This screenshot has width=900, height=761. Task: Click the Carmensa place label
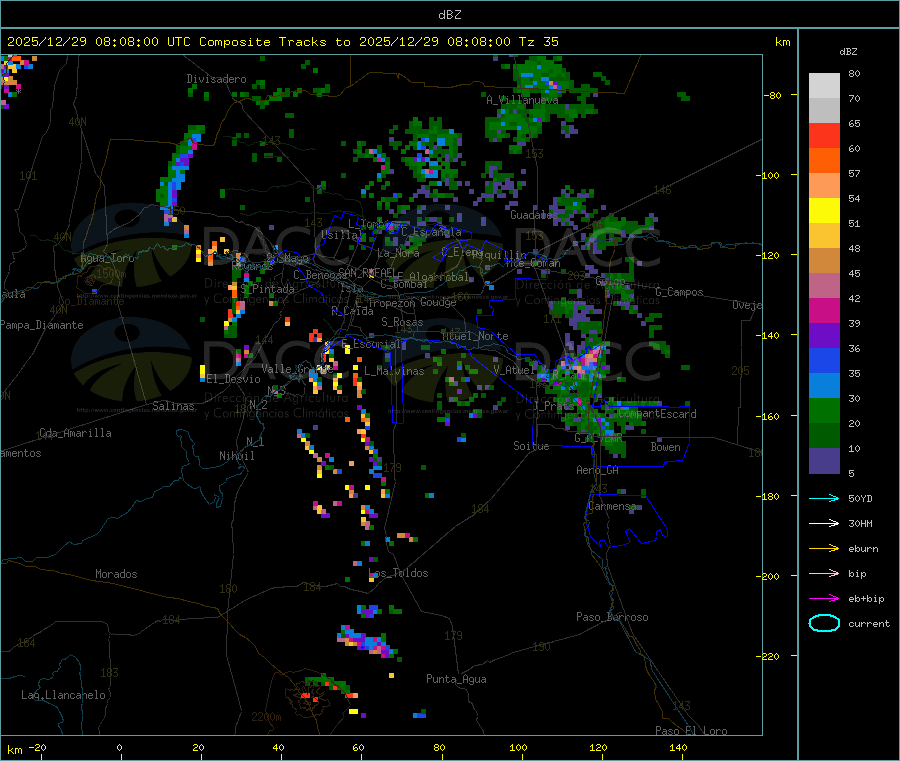(612, 506)
